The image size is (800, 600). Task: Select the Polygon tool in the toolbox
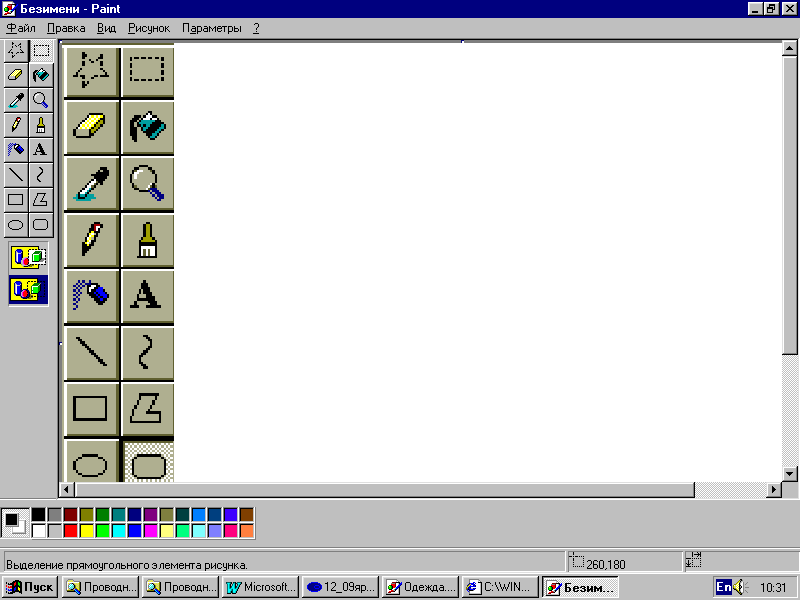pos(41,199)
